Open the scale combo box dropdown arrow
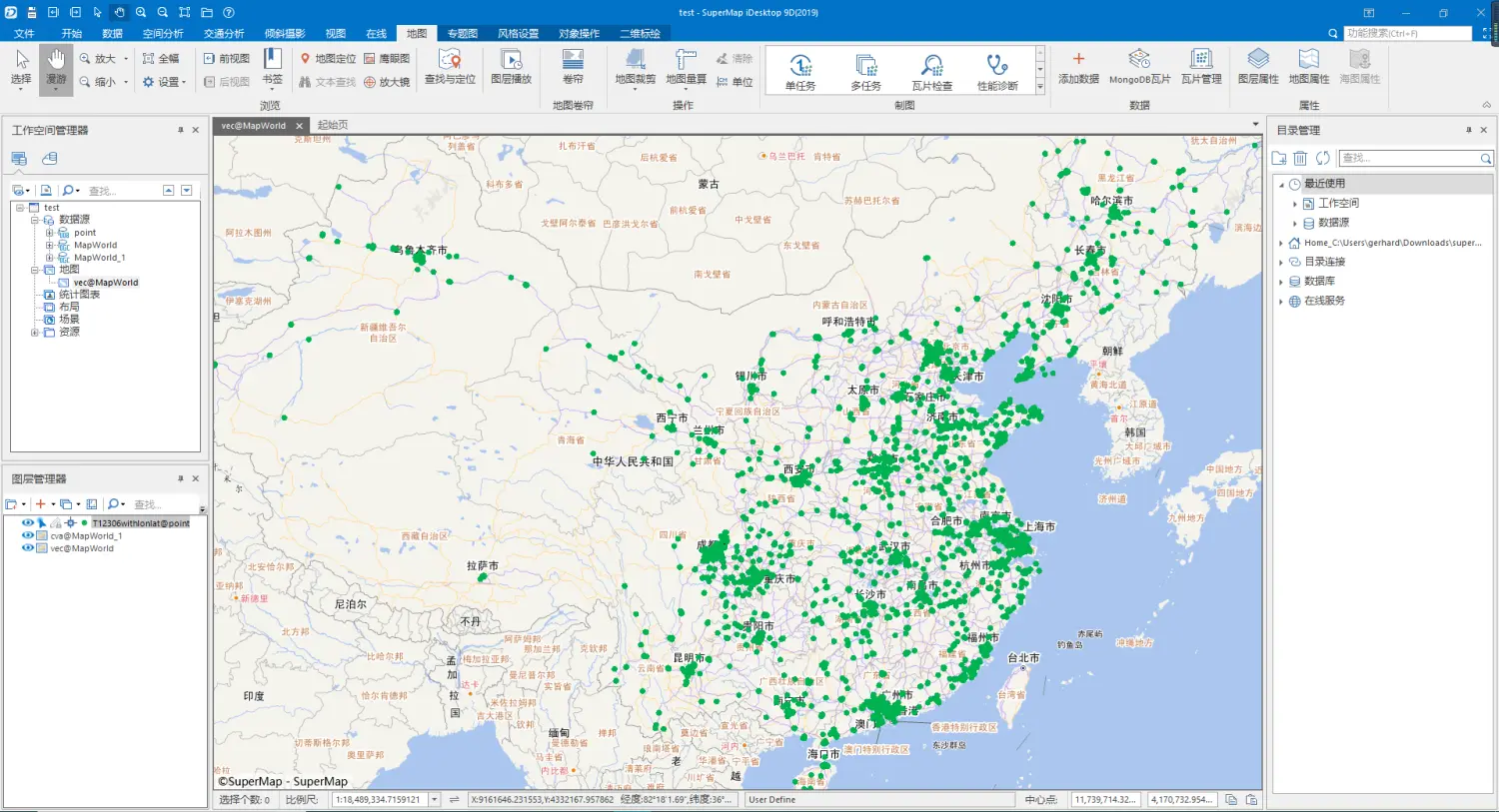Viewport: 1499px width, 812px height. [435, 799]
